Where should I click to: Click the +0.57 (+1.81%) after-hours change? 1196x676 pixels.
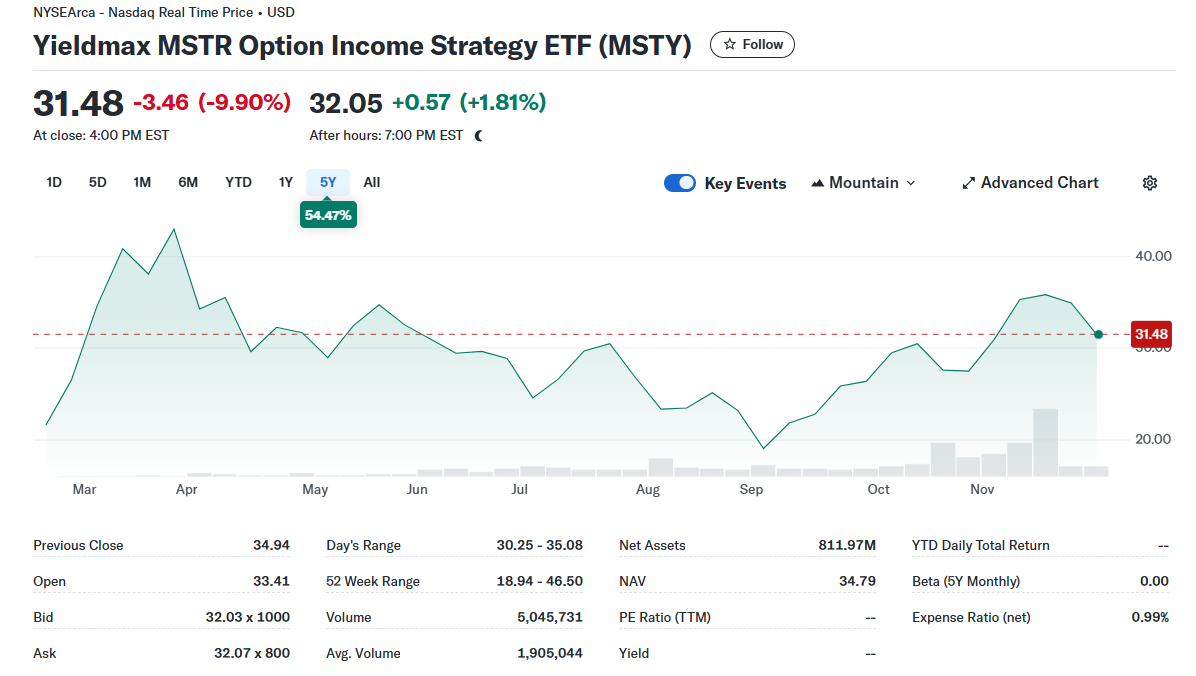469,102
